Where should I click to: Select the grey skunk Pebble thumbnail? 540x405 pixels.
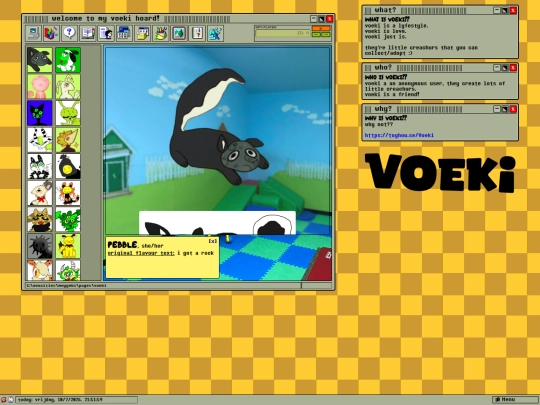tap(40, 60)
